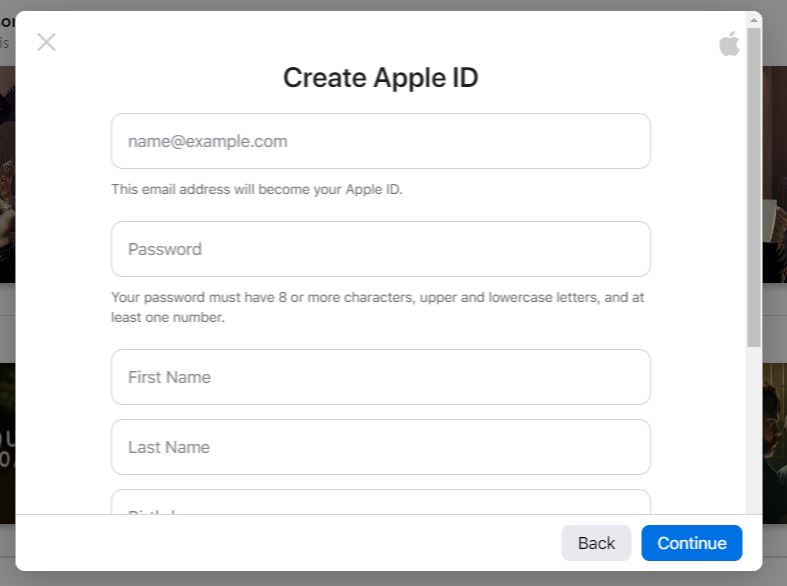Click the scrollbar track below the thumb
The width and height of the screenshot is (787, 586).
click(754, 430)
